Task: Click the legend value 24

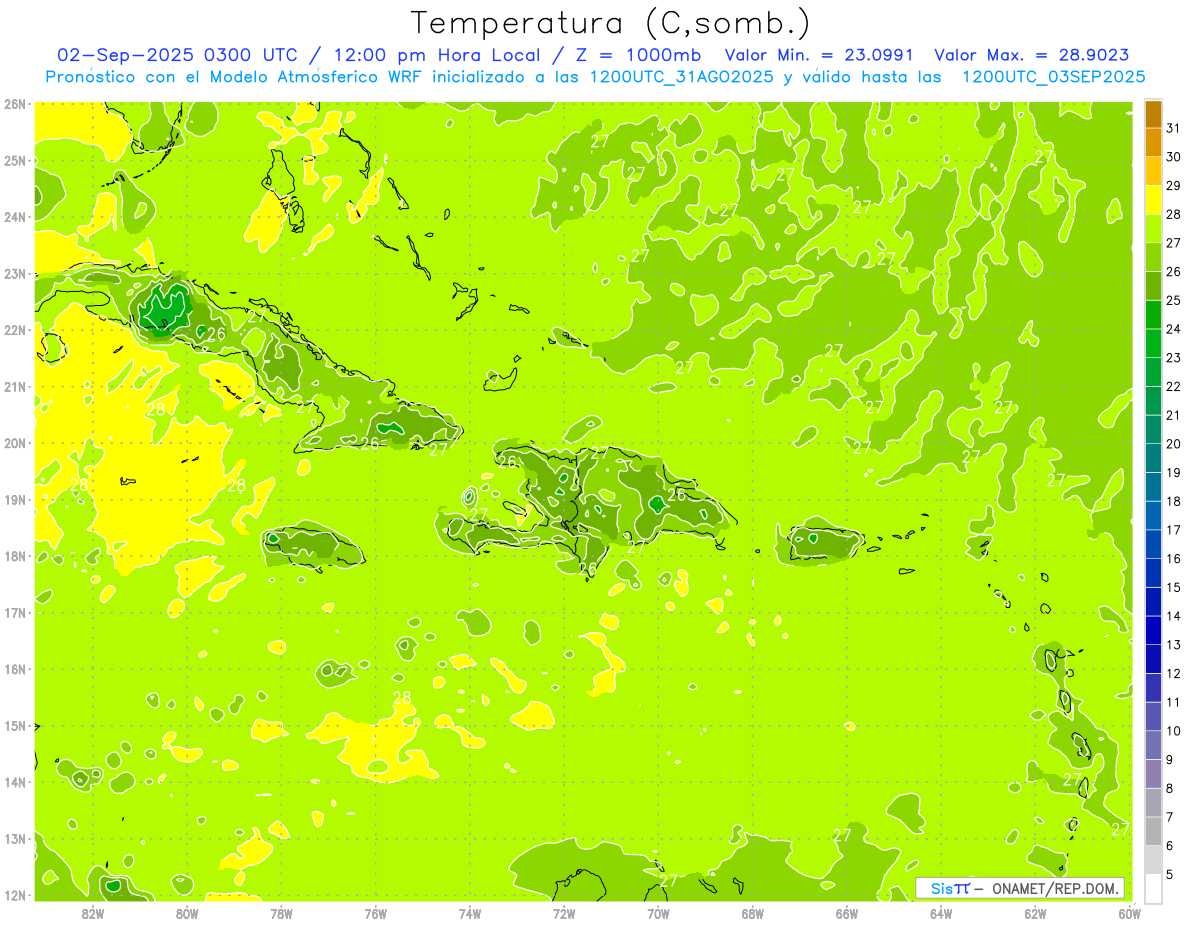Action: point(1173,329)
